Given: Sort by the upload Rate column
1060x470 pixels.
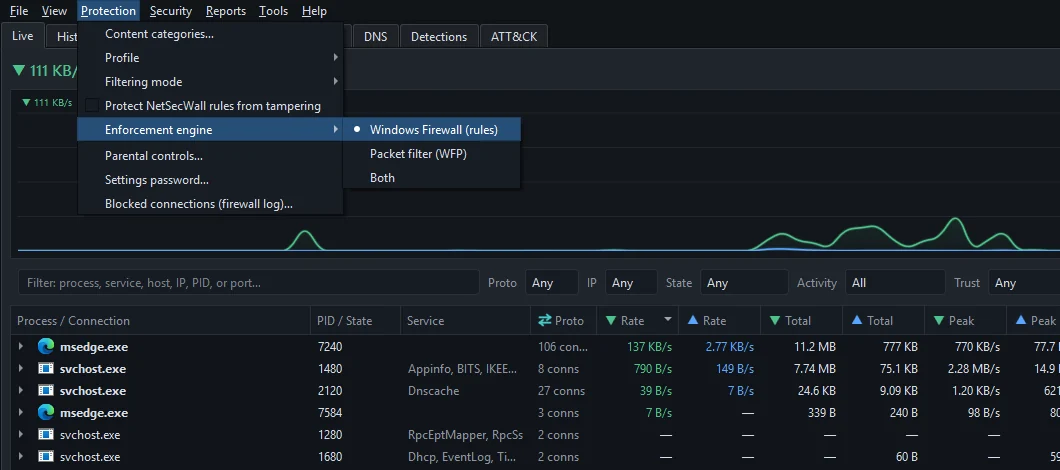Looking at the screenshot, I should click(x=719, y=321).
